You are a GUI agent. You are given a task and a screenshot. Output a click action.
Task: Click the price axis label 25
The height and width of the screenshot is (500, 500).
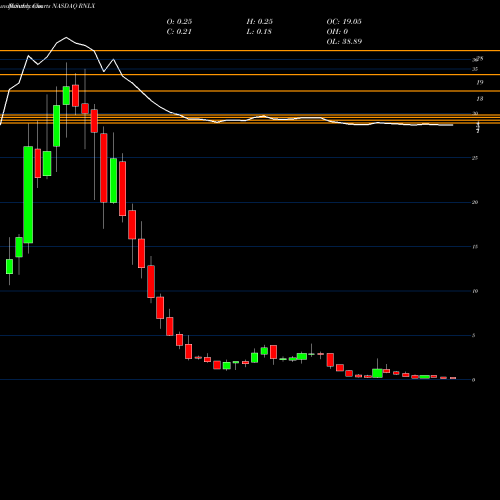coord(475,158)
